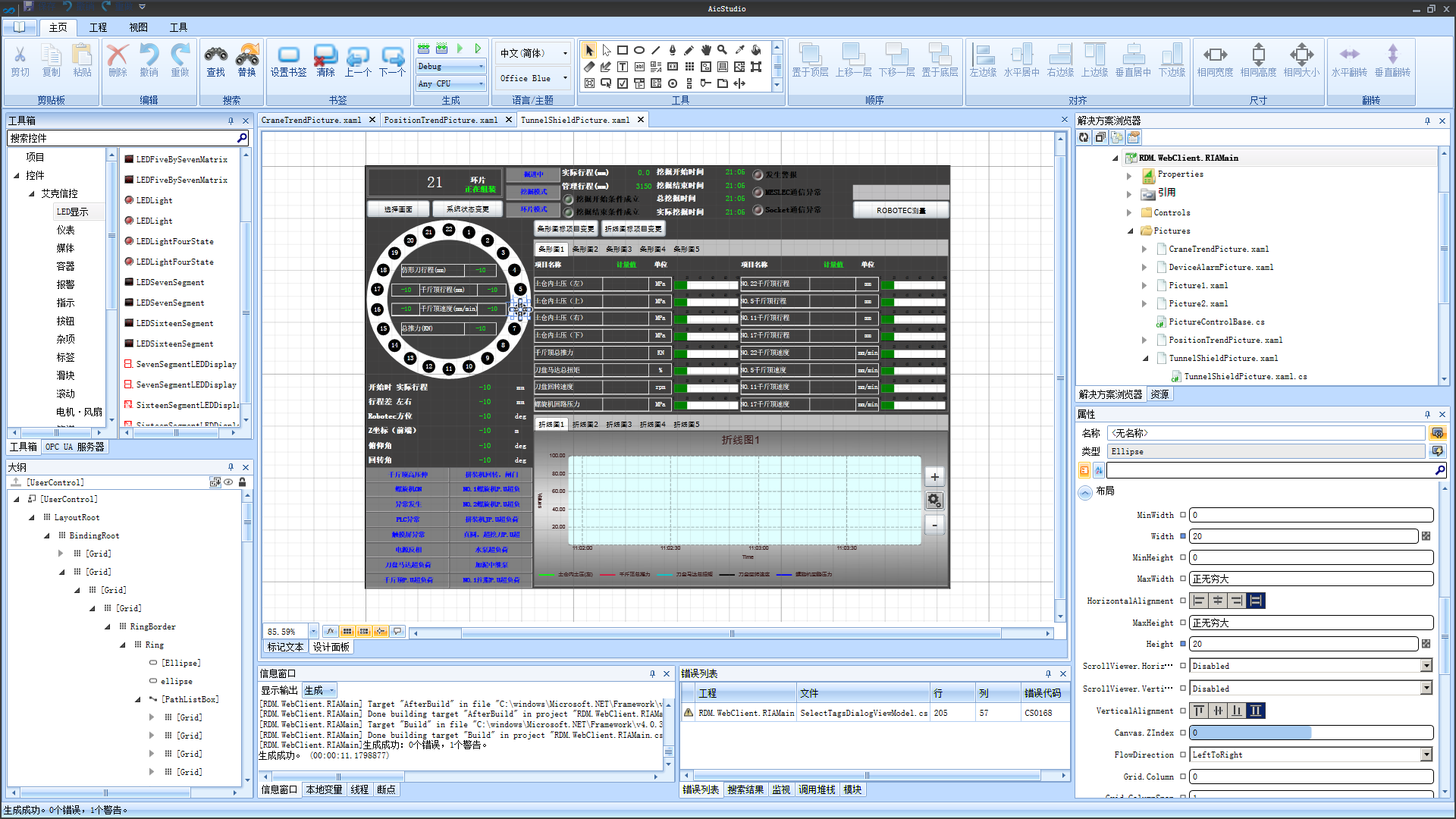Click the 水平翻转 horizontal flip icon

pyautogui.click(x=1349, y=55)
